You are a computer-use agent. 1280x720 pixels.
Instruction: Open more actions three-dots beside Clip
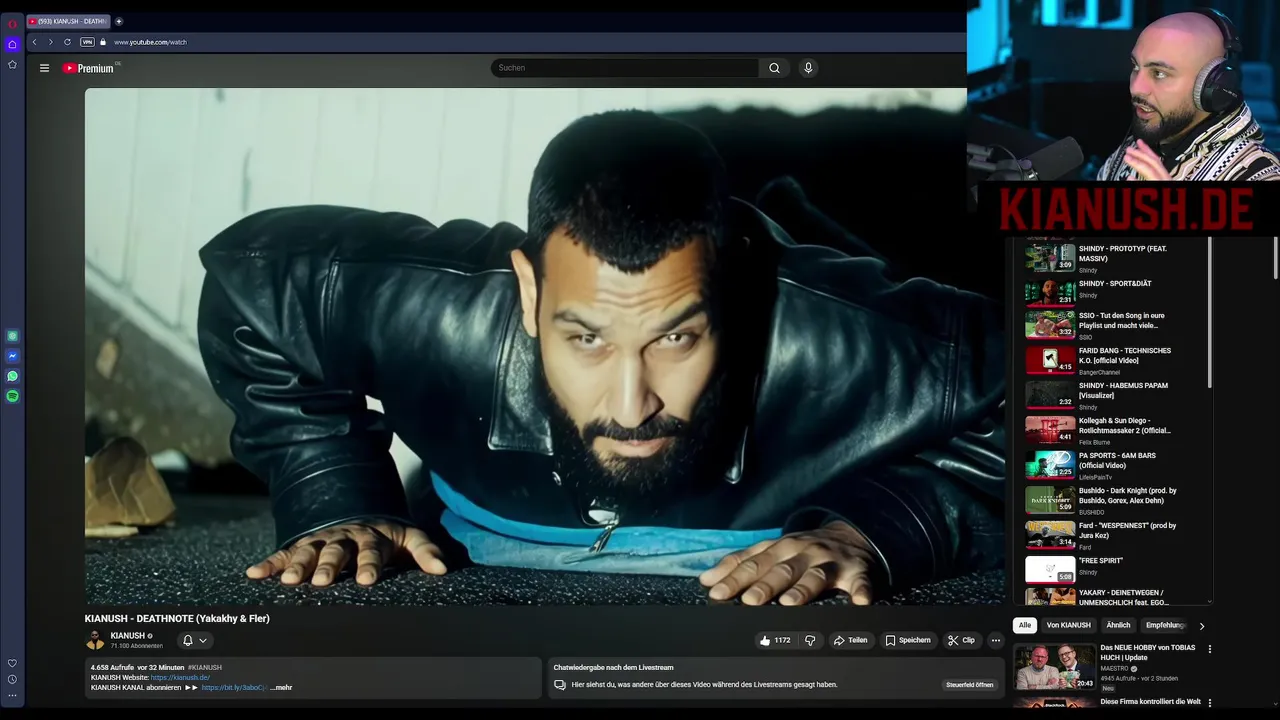[995, 640]
